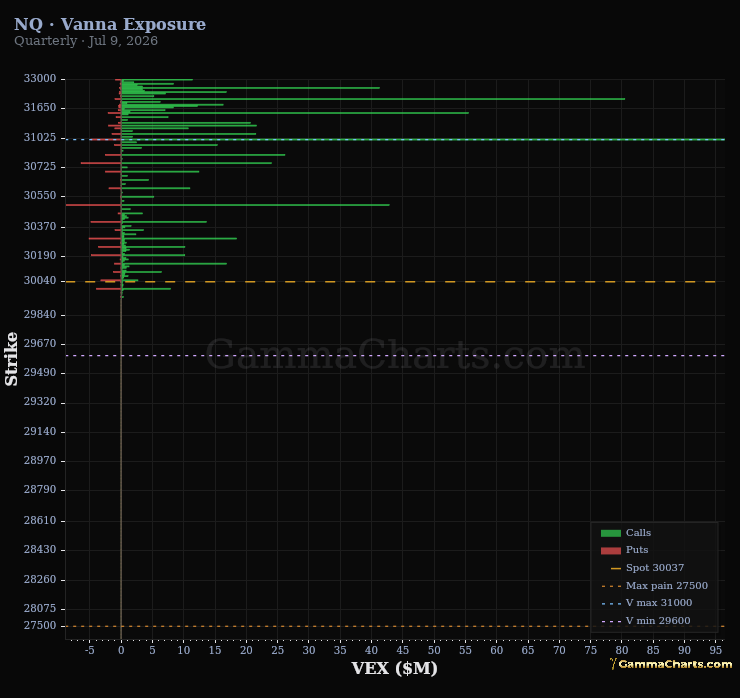The width and height of the screenshot is (740, 698).
Task: Click the green Calls legend swatch
Action: [611, 533]
